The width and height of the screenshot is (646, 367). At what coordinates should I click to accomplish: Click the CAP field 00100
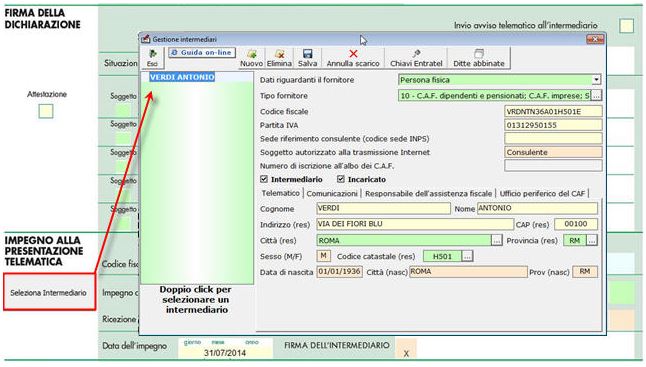576,224
